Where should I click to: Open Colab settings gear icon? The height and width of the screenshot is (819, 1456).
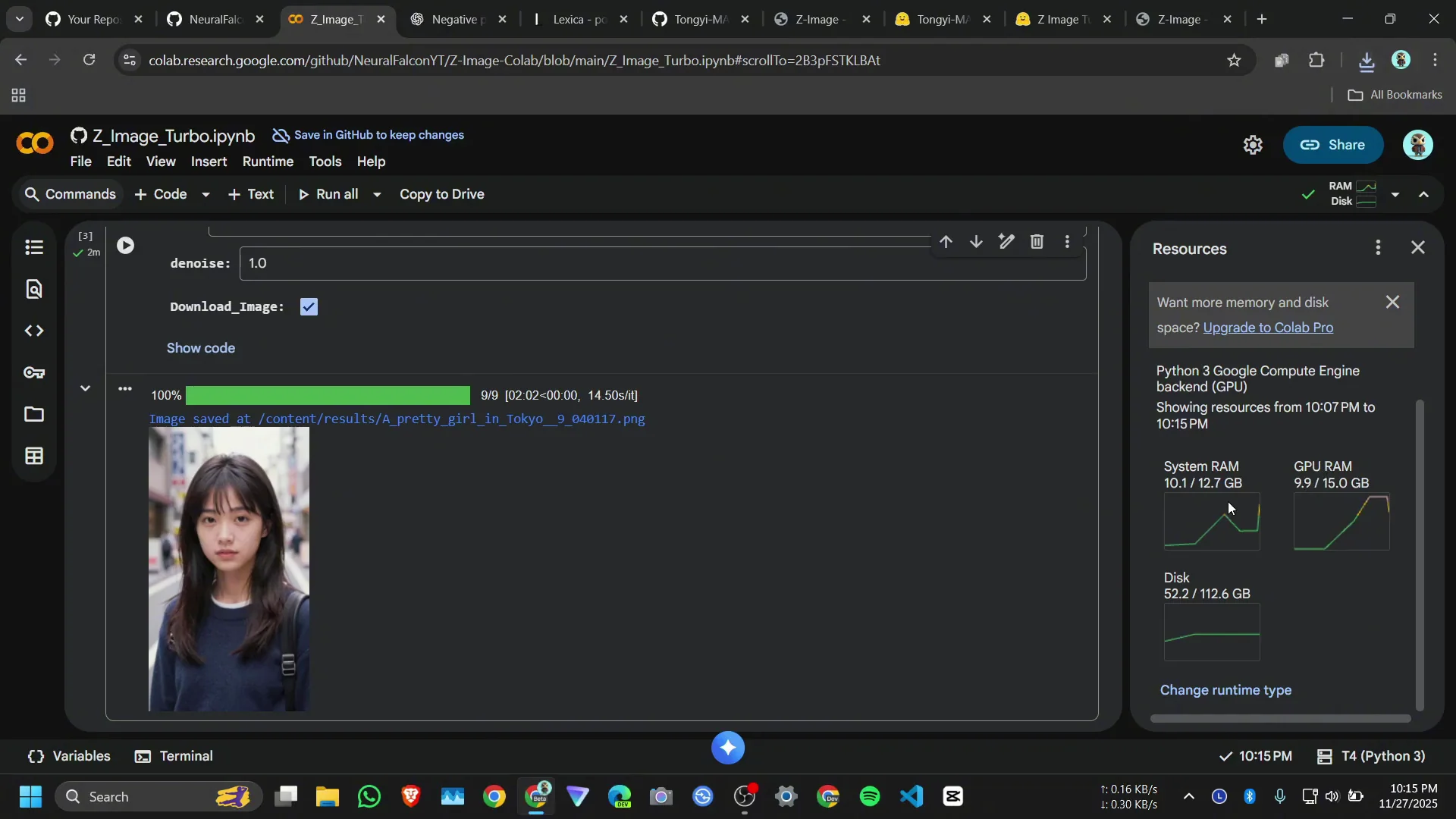pos(1253,145)
